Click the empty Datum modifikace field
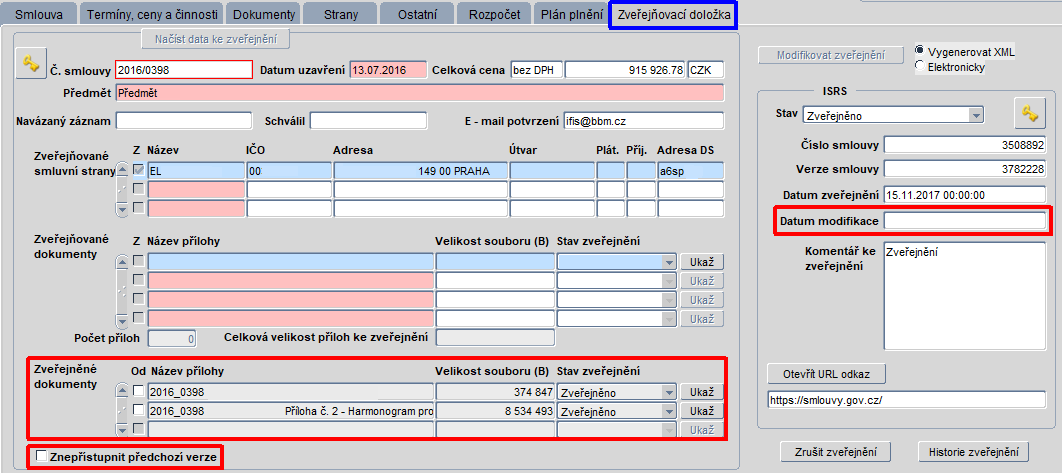This screenshot has height=473, width=1062. pyautogui.click(x=965, y=221)
